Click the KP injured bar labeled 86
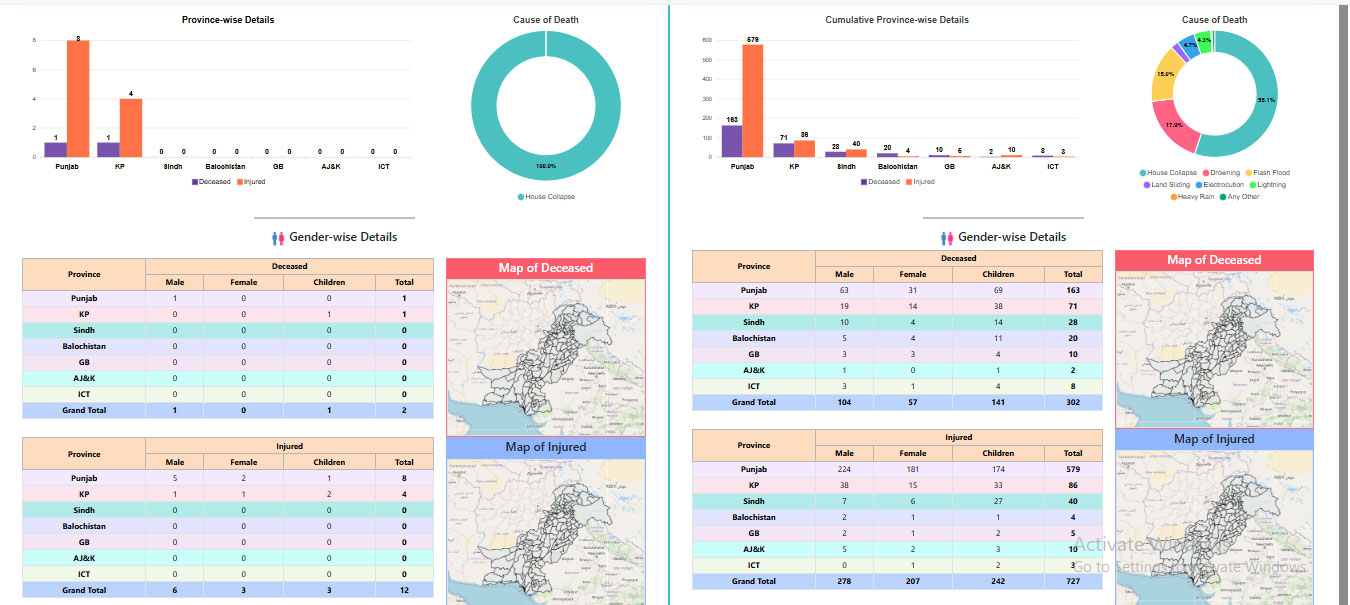The width and height of the screenshot is (1350, 605). [x=804, y=148]
